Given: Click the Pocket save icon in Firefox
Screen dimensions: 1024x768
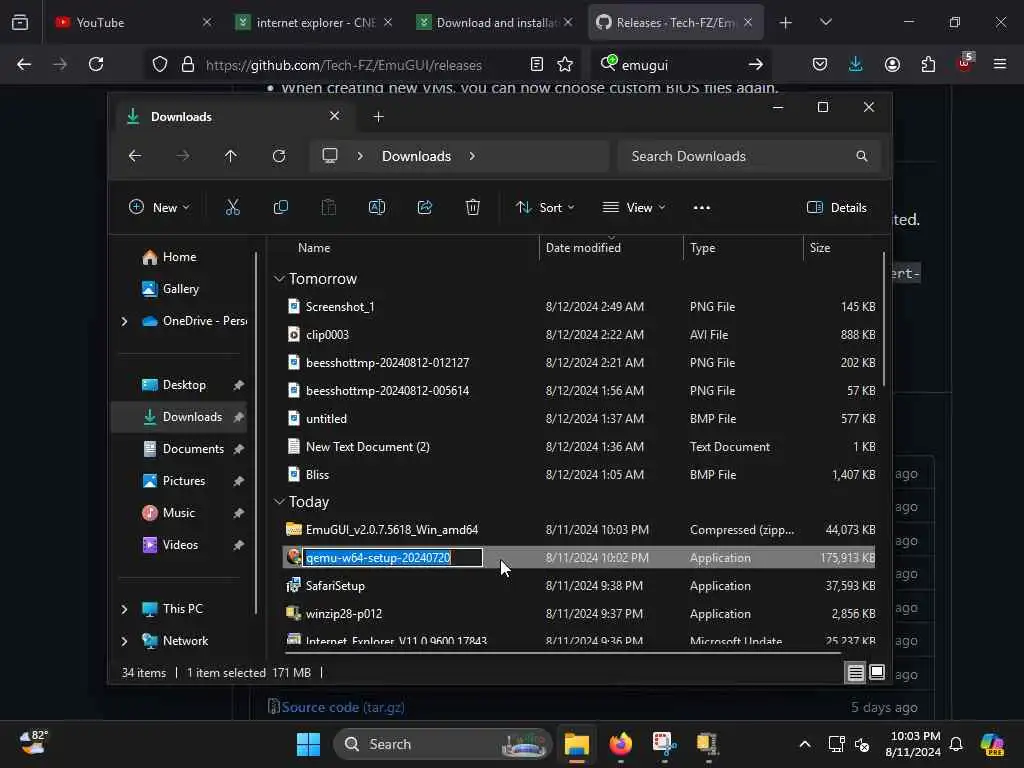Looking at the screenshot, I should (x=820, y=64).
